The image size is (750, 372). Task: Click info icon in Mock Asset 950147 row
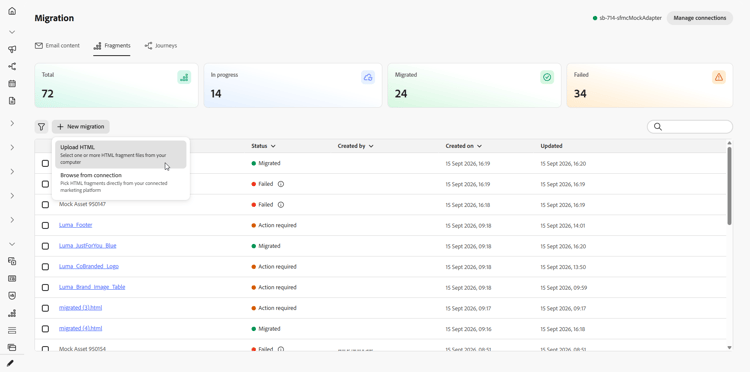(x=281, y=205)
